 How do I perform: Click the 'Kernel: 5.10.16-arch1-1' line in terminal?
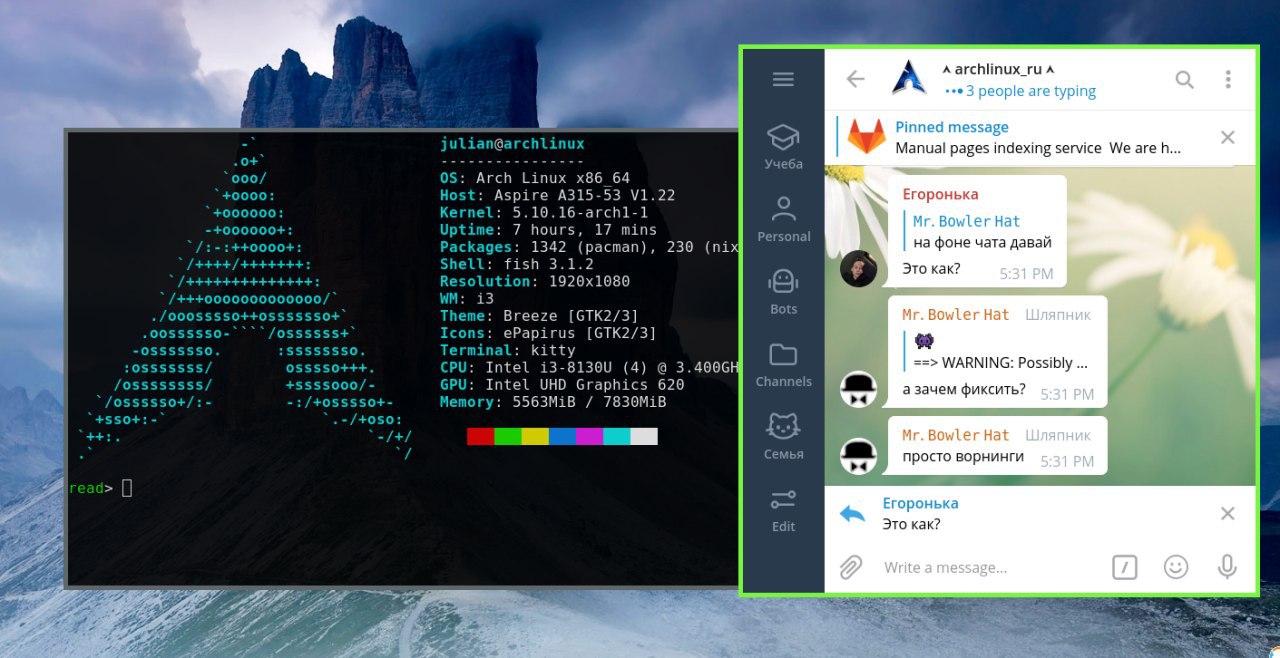point(544,213)
